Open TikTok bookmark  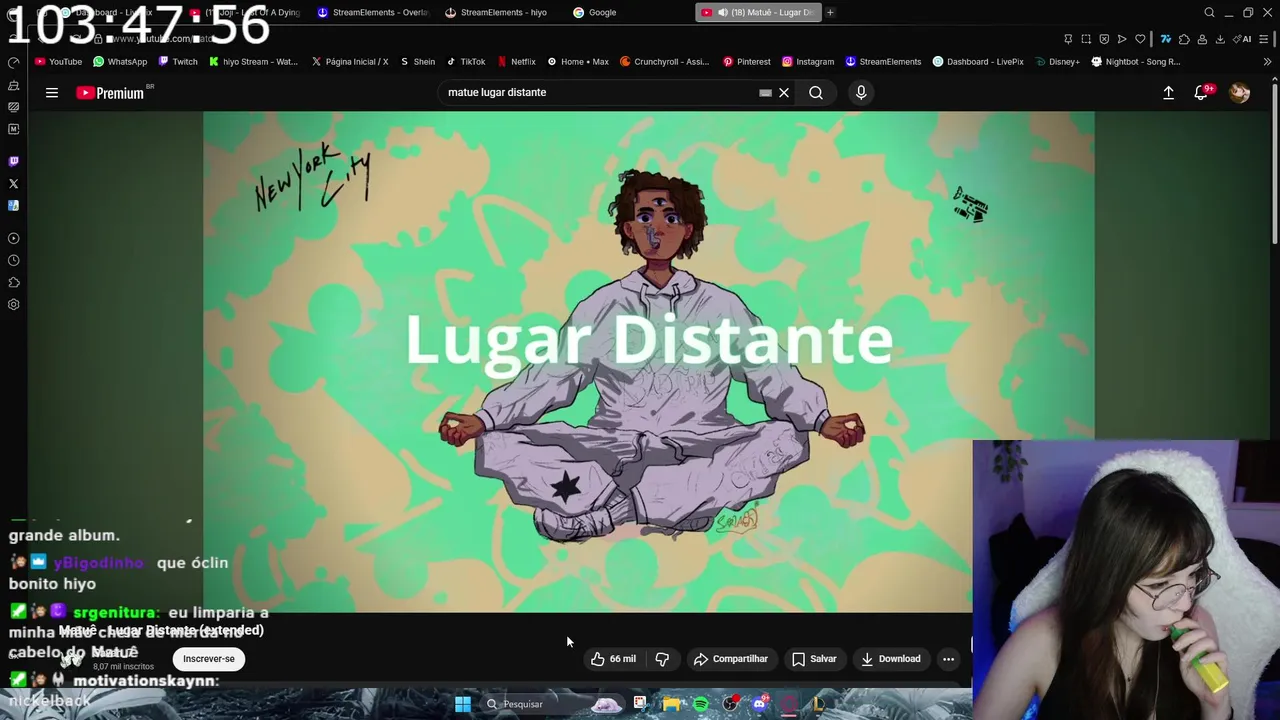(465, 62)
